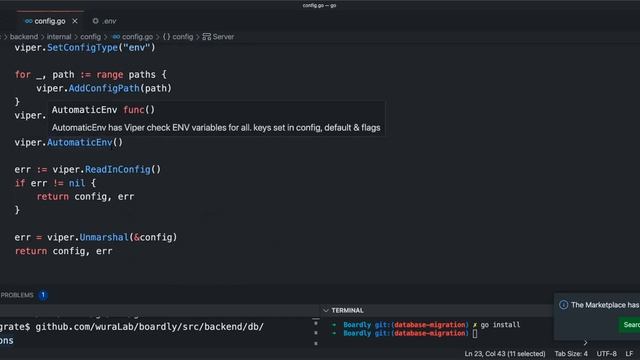The height and width of the screenshot is (360, 640).
Task: Select the {} config symbol breadcrumb
Action: pyautogui.click(x=178, y=37)
